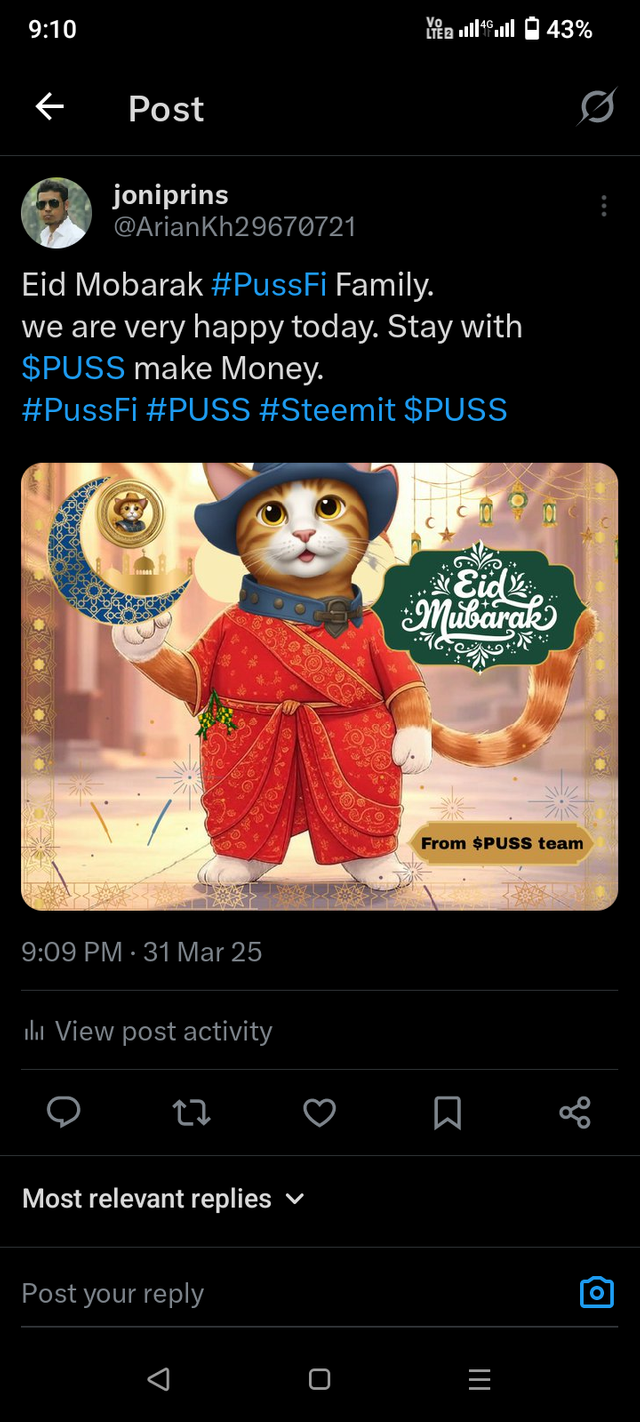Expand the Most relevant replies dropdown
Screen dimensions: 640x1422
tap(164, 1198)
